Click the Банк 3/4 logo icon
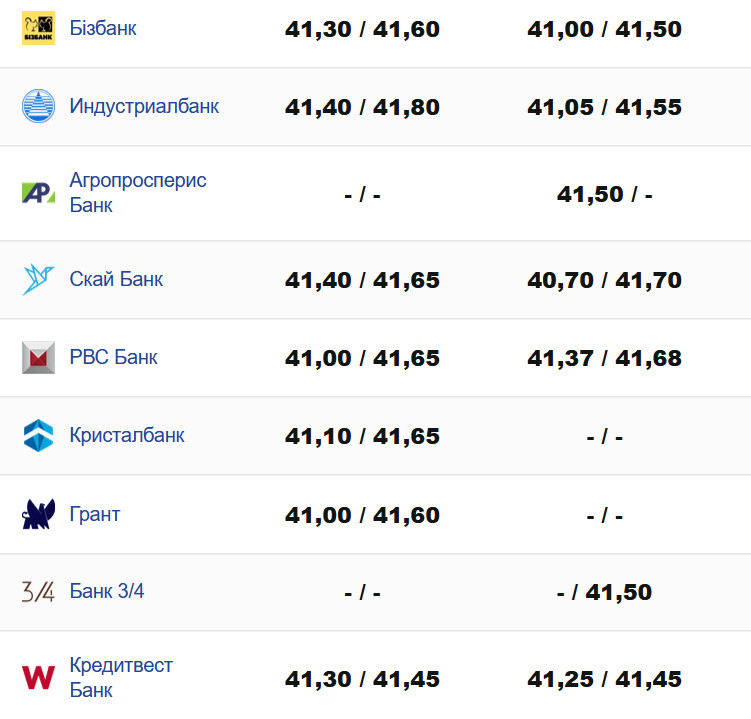Screen dimensions: 751x719 [x=38, y=591]
